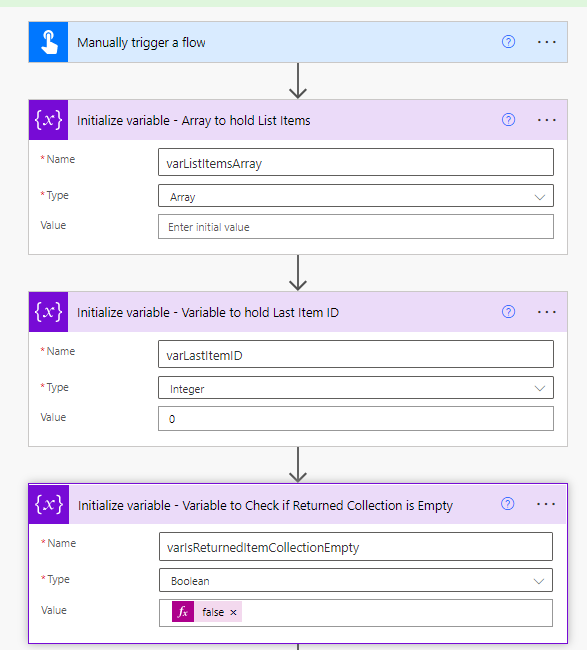
Task: Click the manual trigger hand icon
Action: click(49, 42)
